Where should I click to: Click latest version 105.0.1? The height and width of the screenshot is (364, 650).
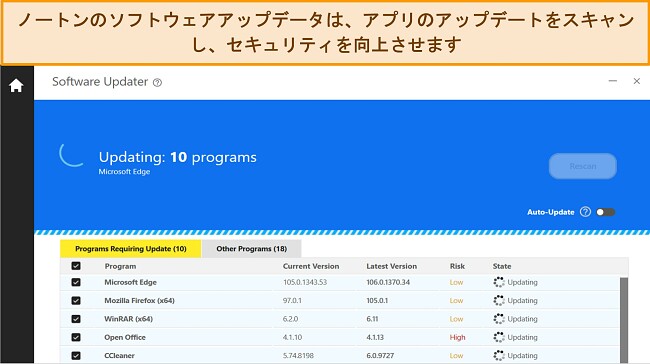point(377,301)
